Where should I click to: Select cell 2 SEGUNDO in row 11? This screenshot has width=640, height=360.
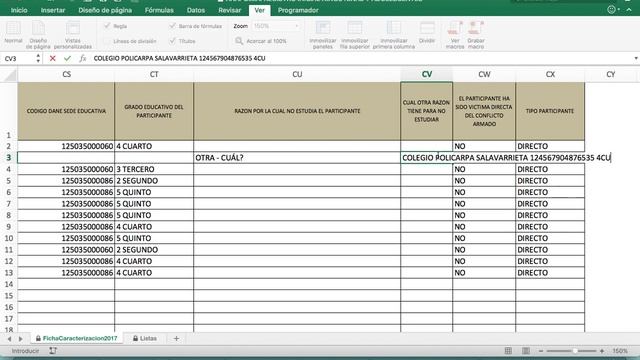(154, 249)
